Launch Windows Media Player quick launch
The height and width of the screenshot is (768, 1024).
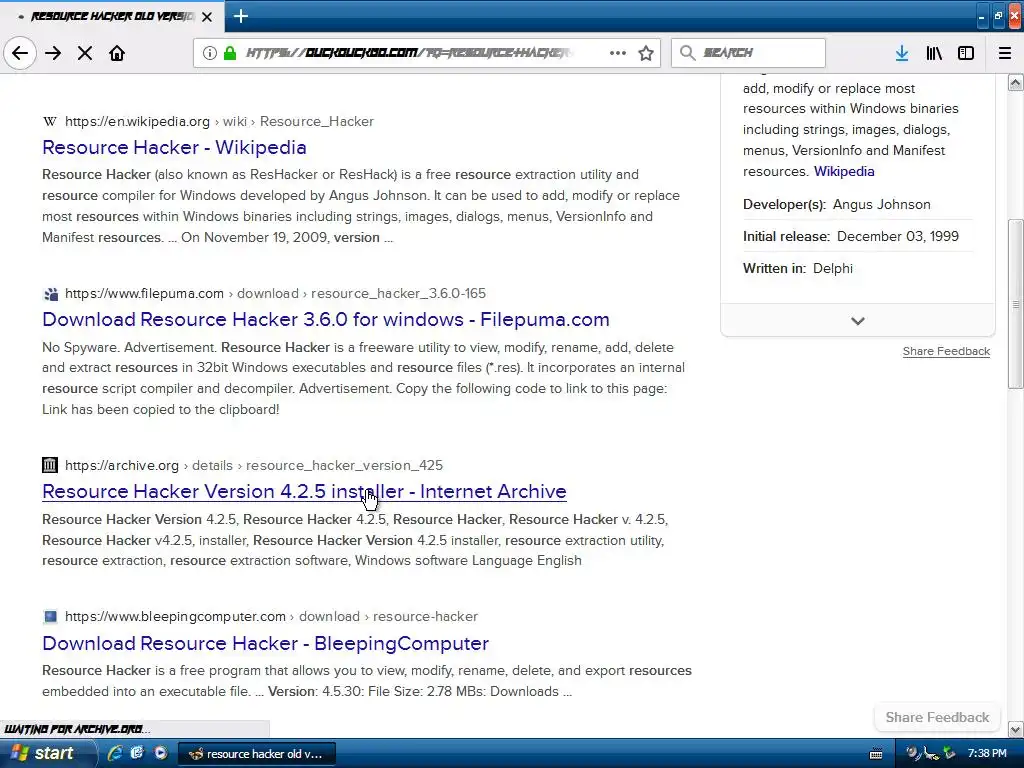tap(161, 753)
